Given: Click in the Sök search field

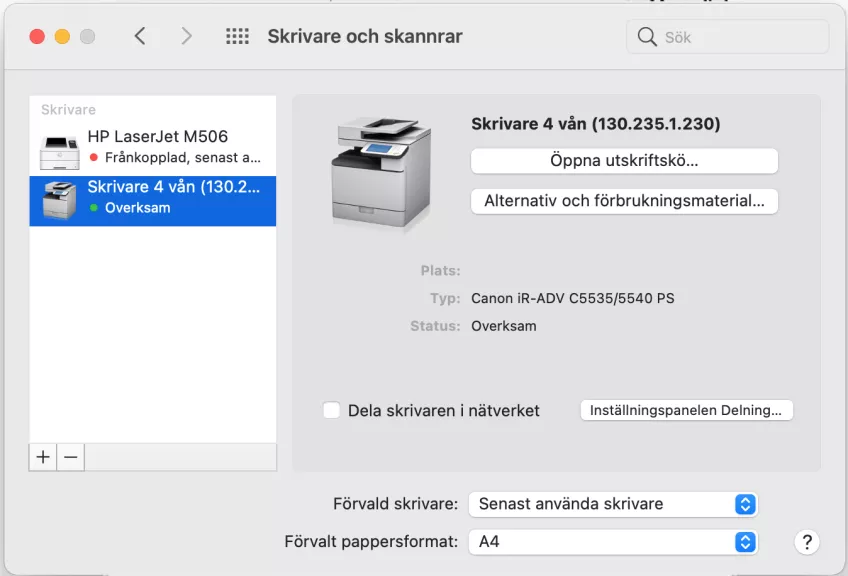Looking at the screenshot, I should coord(740,38).
